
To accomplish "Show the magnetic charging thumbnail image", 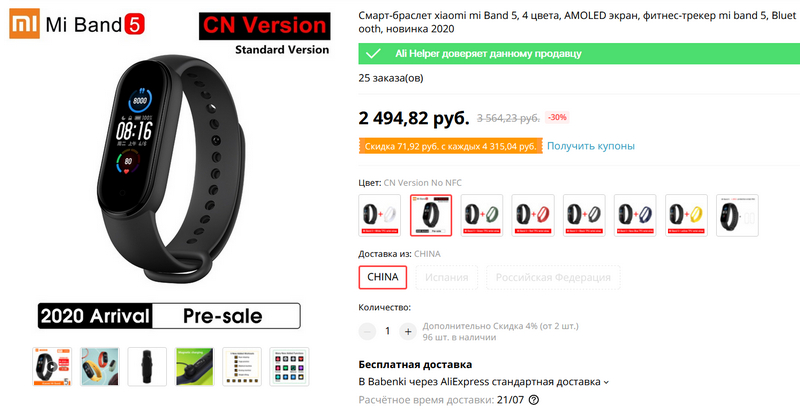I will click(x=194, y=367).
